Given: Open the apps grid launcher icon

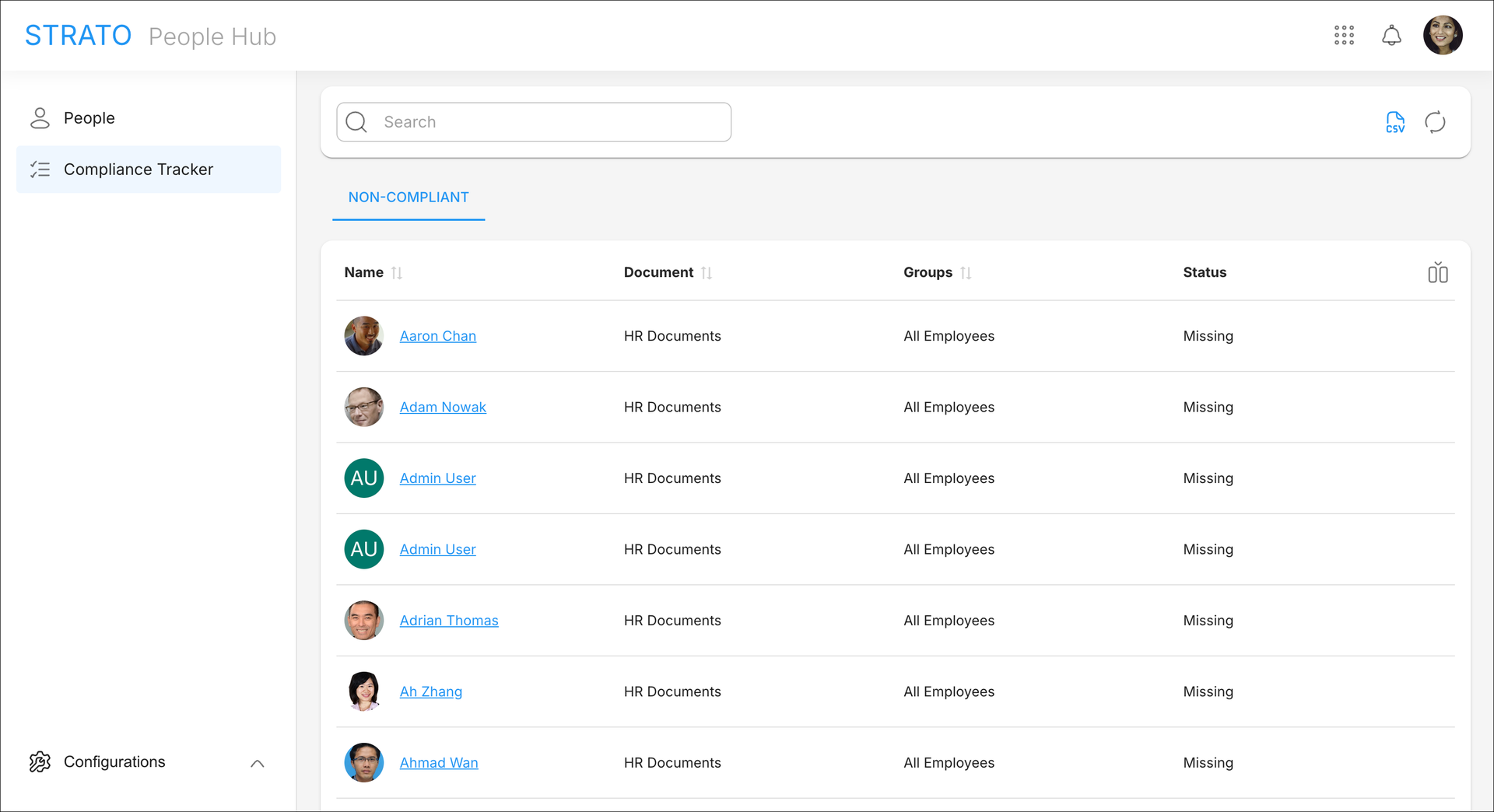Looking at the screenshot, I should [1344, 36].
